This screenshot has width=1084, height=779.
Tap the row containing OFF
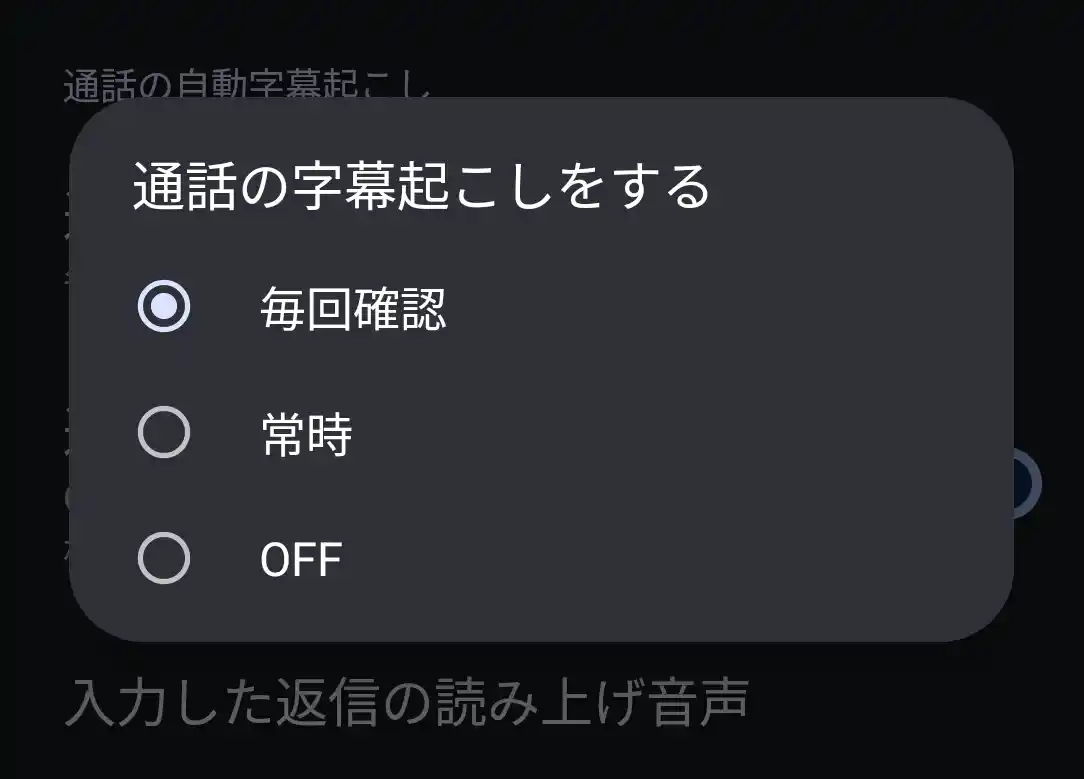[x=400, y=558]
